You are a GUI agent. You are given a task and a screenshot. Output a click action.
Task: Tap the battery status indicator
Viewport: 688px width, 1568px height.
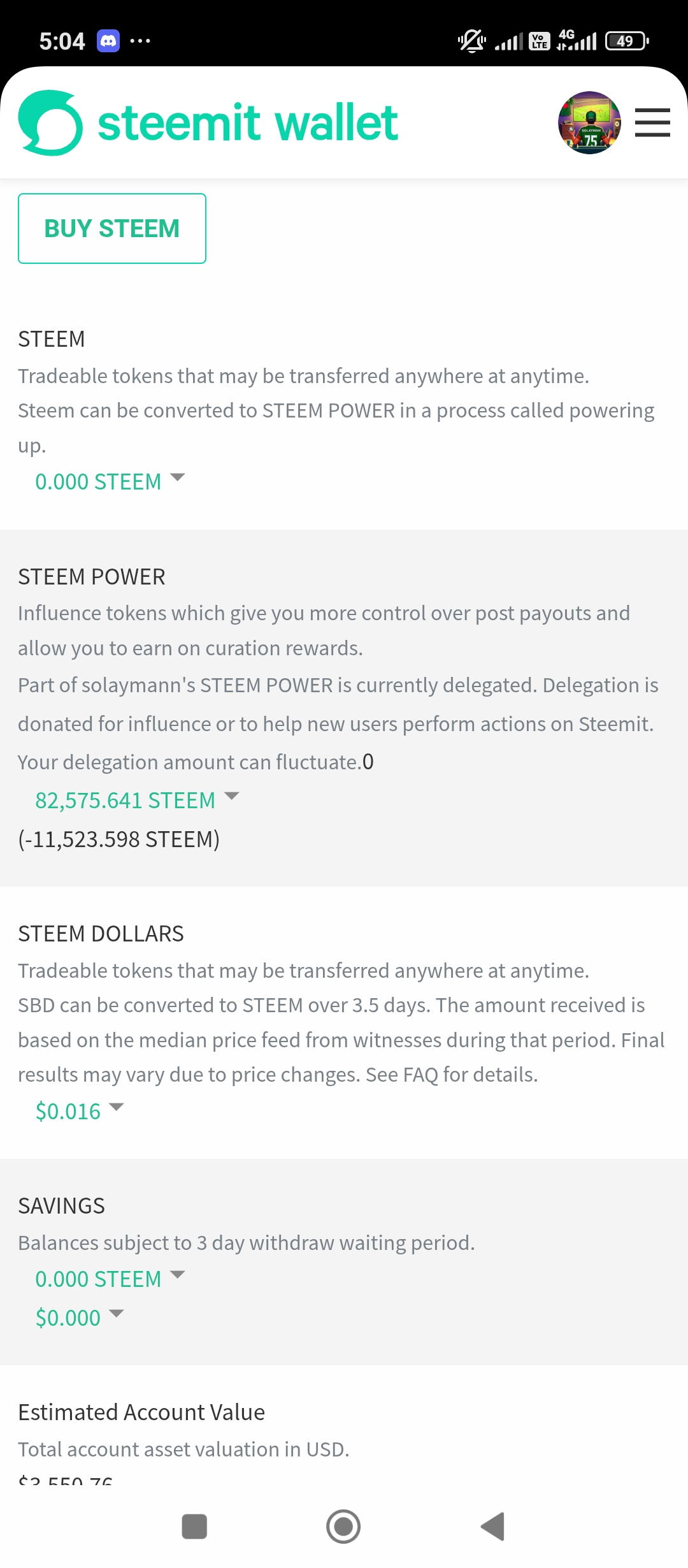pyautogui.click(x=627, y=41)
